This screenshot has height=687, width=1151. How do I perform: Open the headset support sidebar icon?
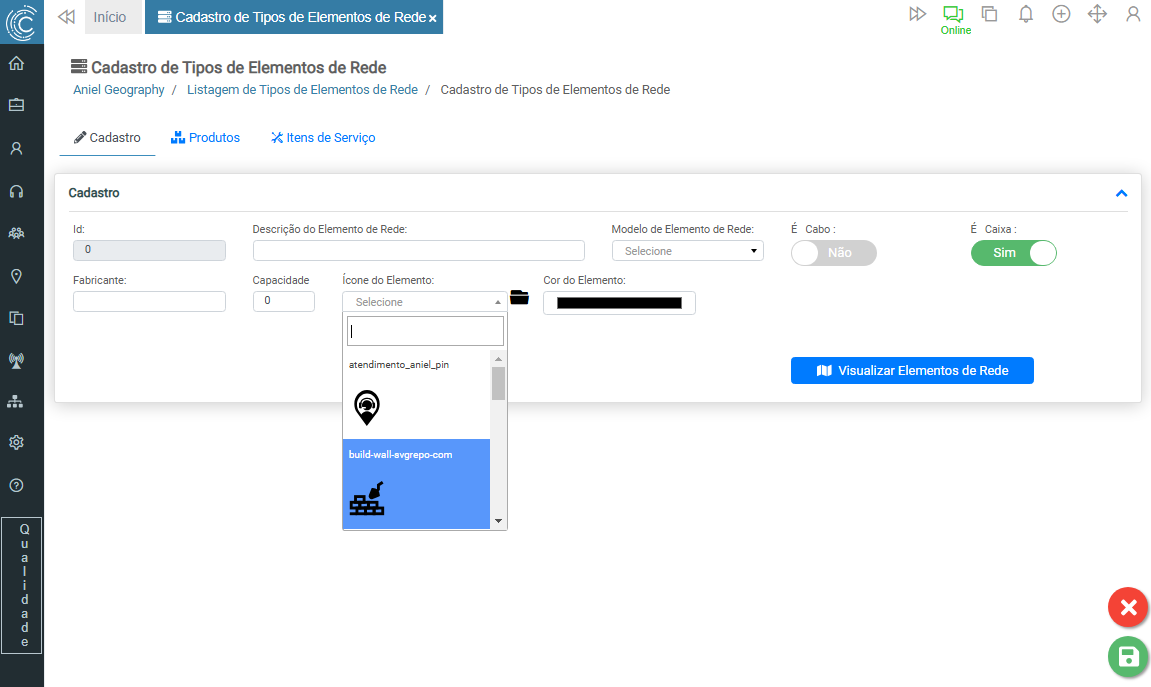[16, 191]
